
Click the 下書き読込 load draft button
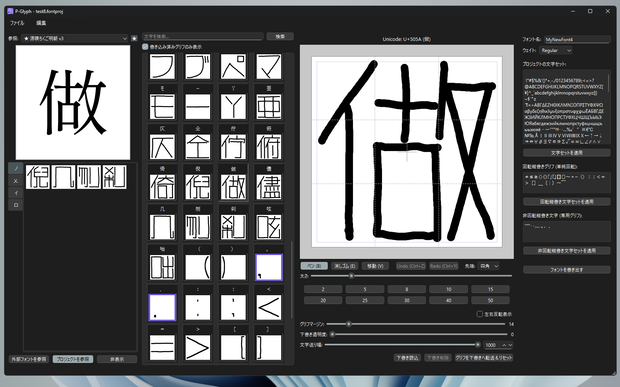point(407,357)
